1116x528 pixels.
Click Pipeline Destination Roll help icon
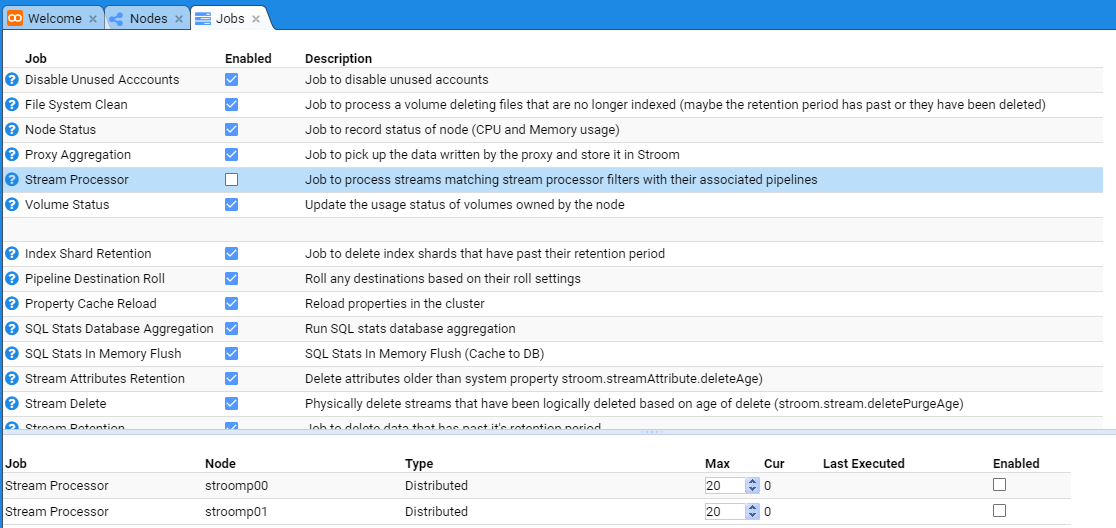(12, 279)
